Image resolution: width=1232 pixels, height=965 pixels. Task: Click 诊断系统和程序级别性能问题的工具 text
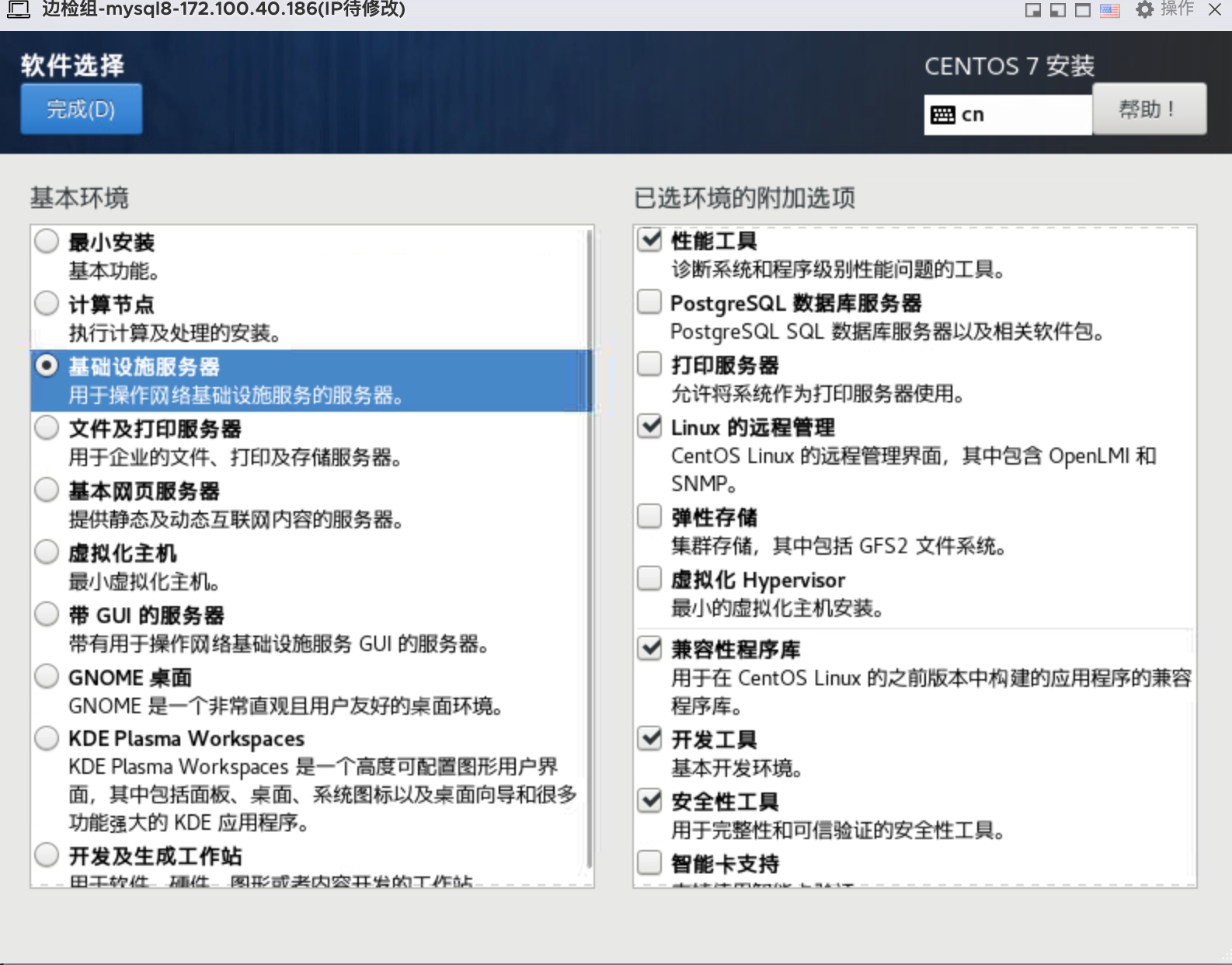click(838, 270)
